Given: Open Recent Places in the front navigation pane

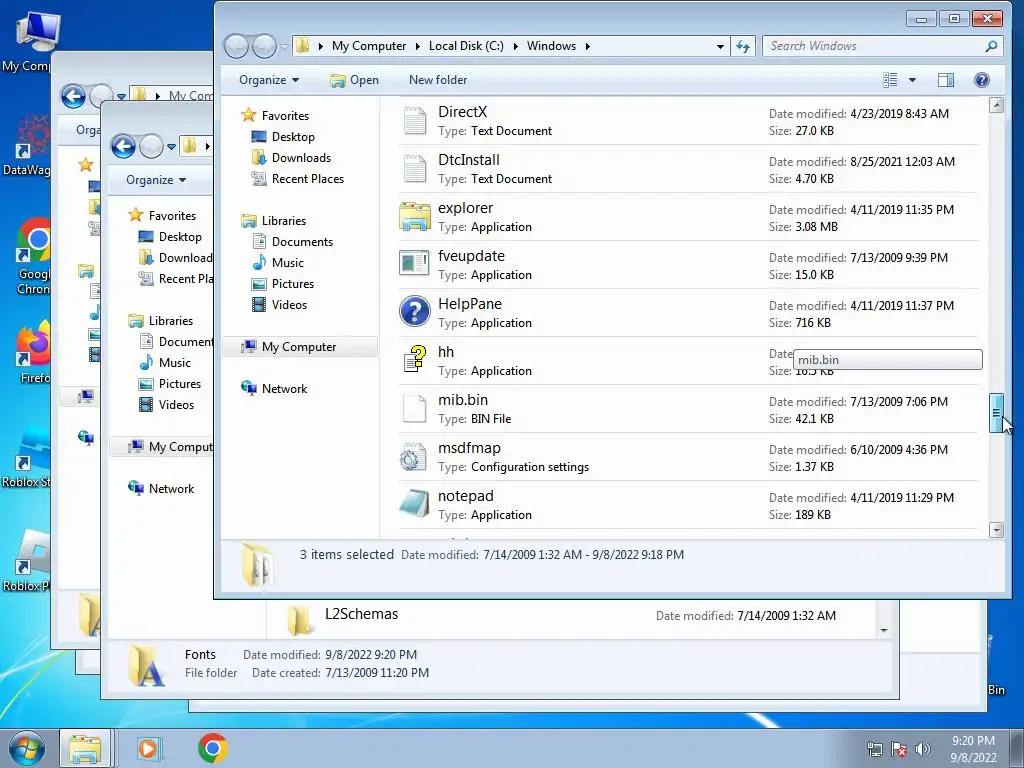Looking at the screenshot, I should pyautogui.click(x=307, y=179).
